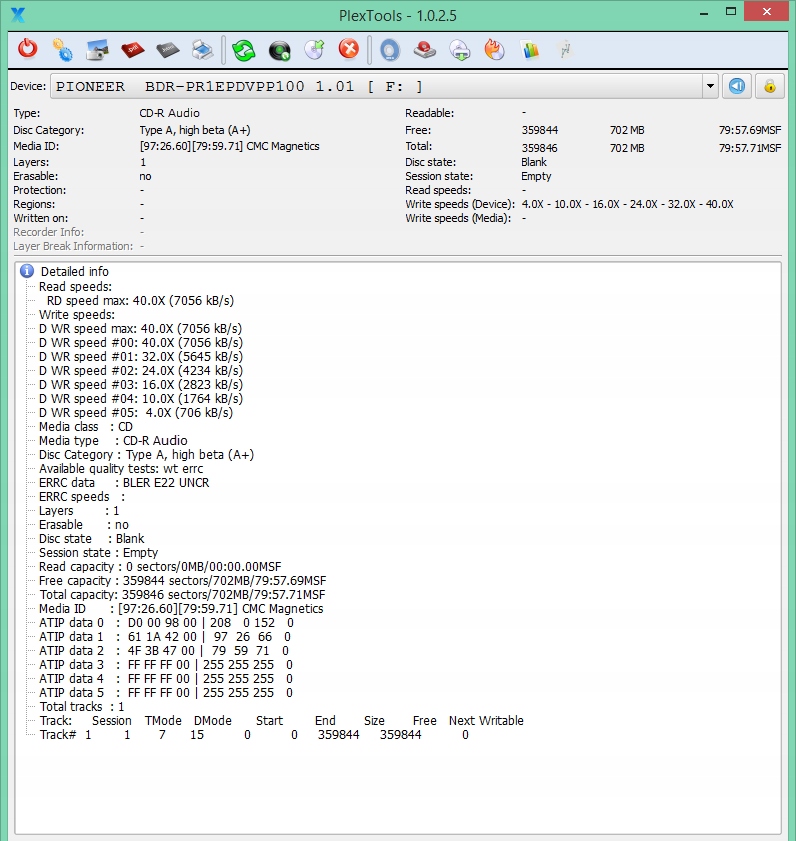Open the Device dropdown arrow

click(711, 86)
